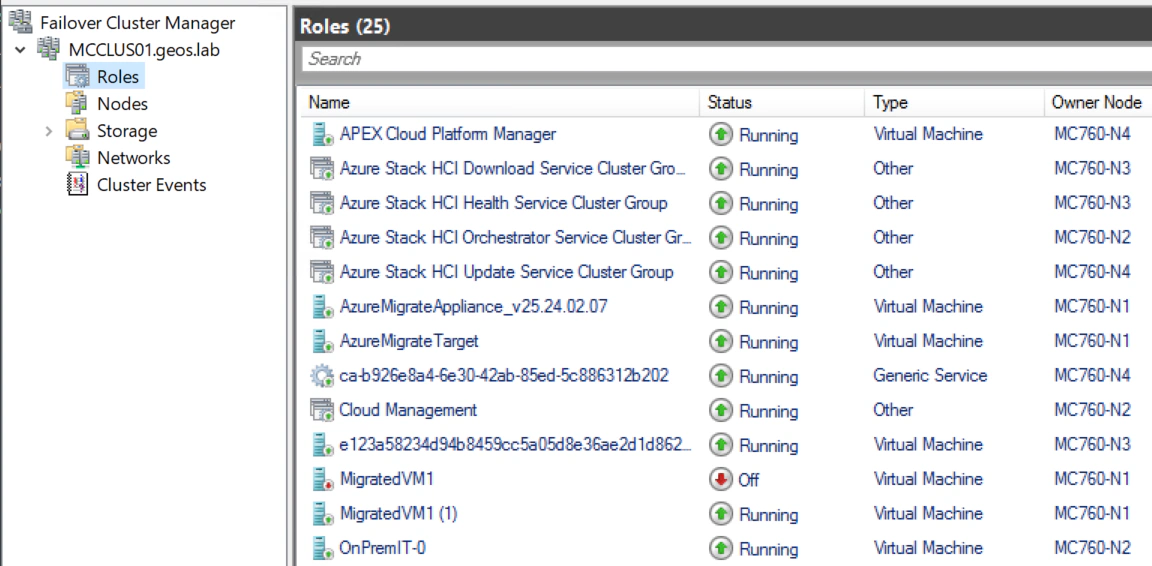Click the Cloud Management role icon
The image size is (1152, 566).
[x=322, y=410]
